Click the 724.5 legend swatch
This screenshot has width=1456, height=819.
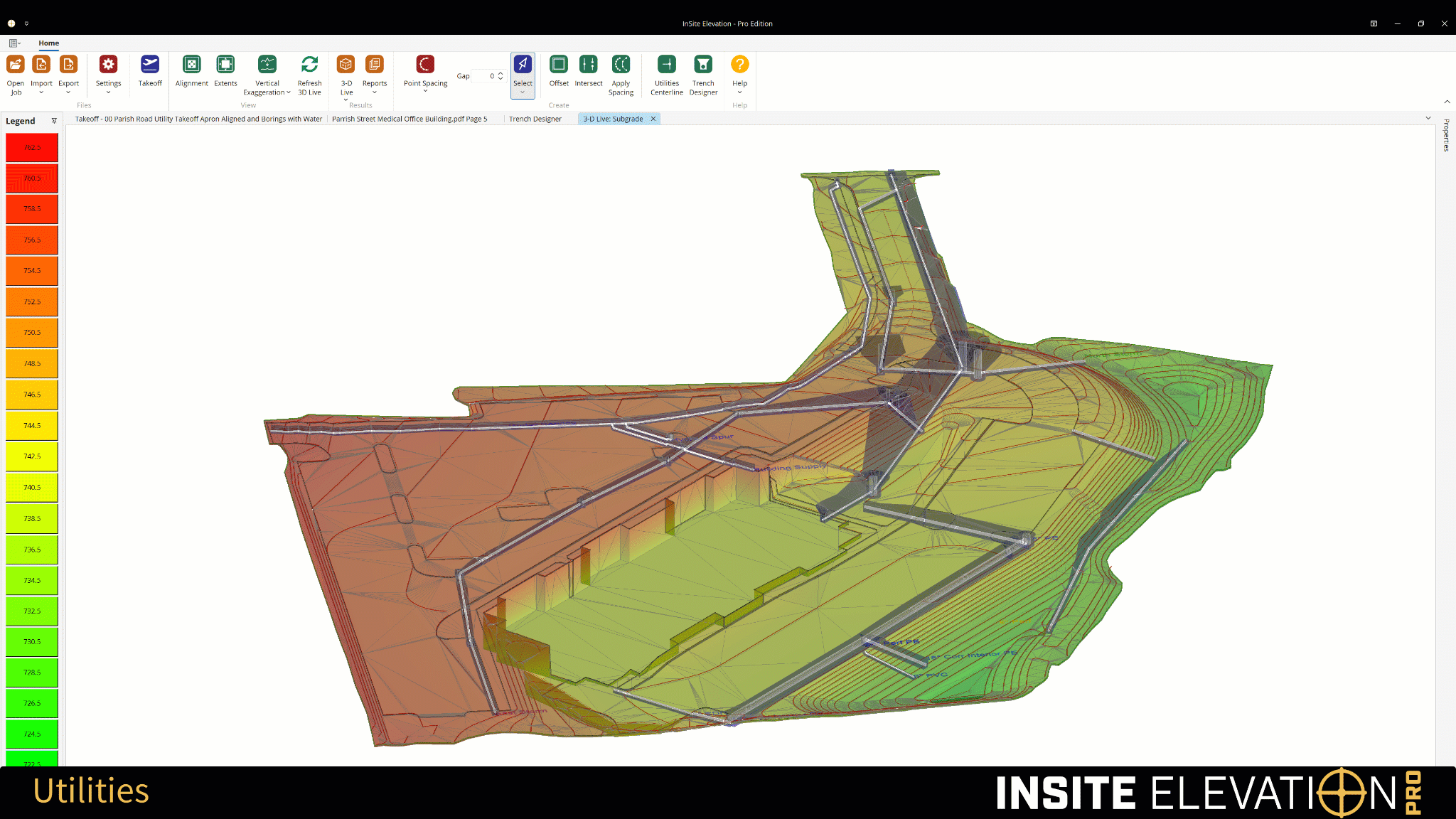(x=32, y=734)
